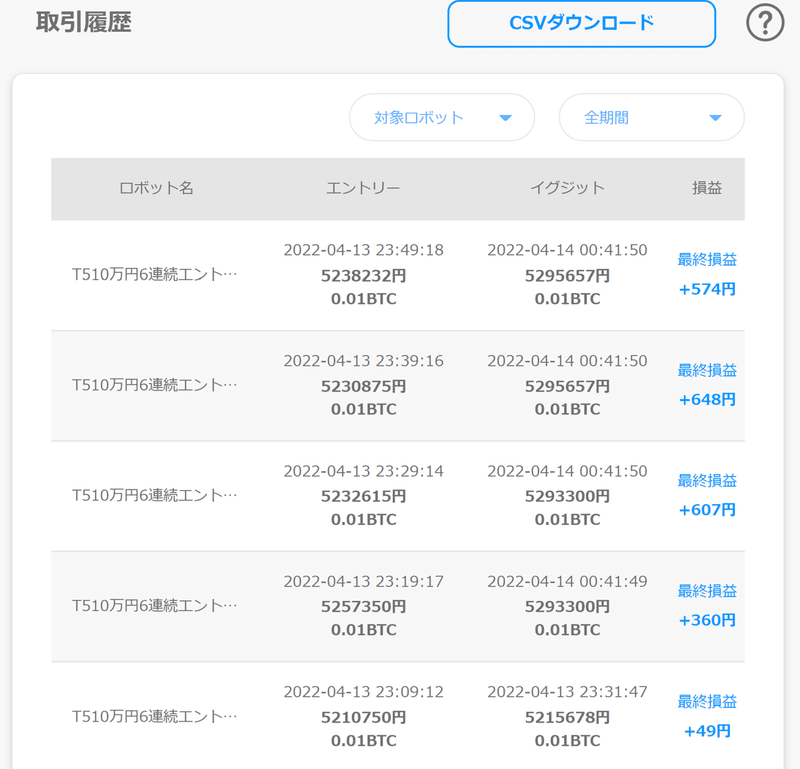Select entry price 5257350円

tap(363, 606)
